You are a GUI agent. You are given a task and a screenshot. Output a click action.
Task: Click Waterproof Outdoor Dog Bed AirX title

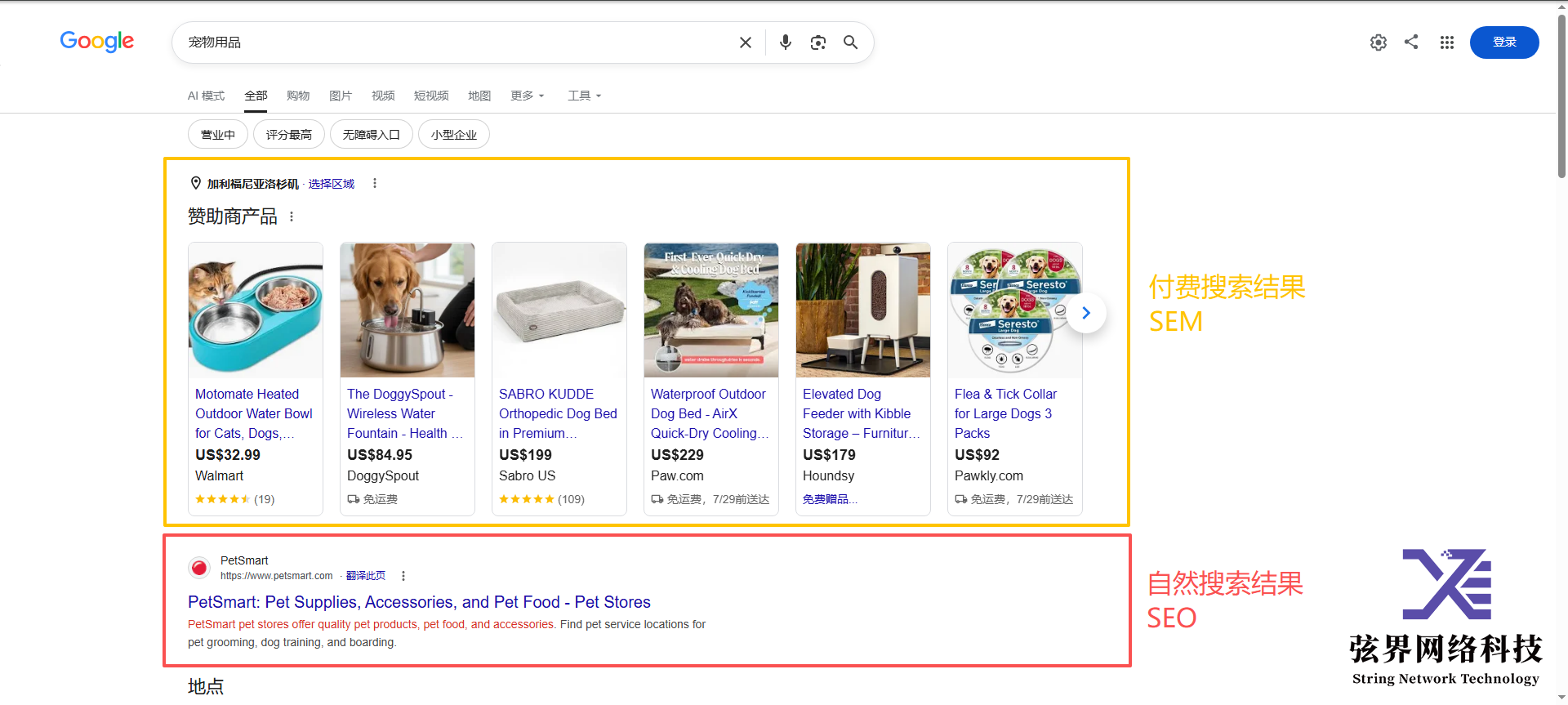(x=710, y=413)
